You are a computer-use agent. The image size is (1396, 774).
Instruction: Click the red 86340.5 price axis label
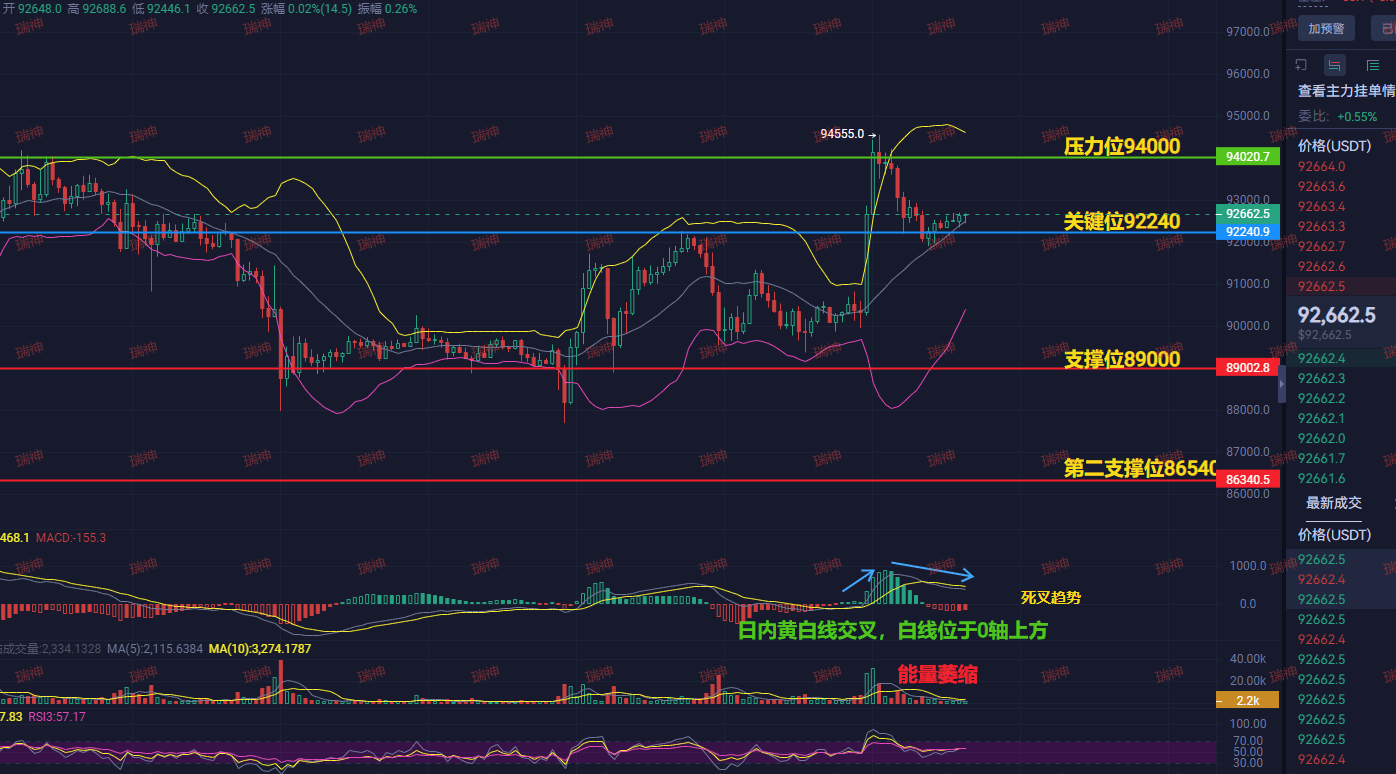1247,480
